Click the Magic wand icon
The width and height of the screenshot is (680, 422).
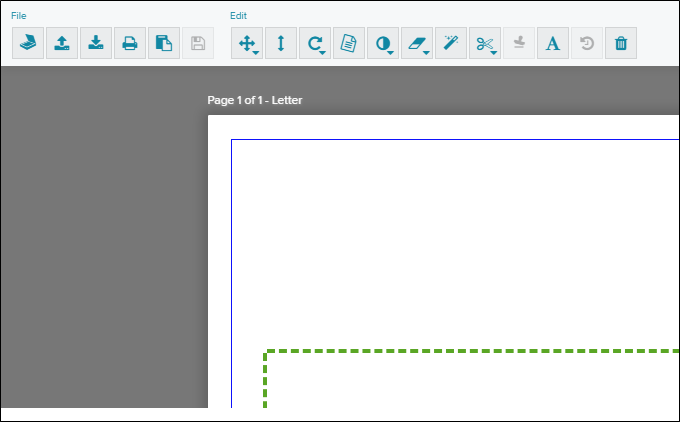451,43
